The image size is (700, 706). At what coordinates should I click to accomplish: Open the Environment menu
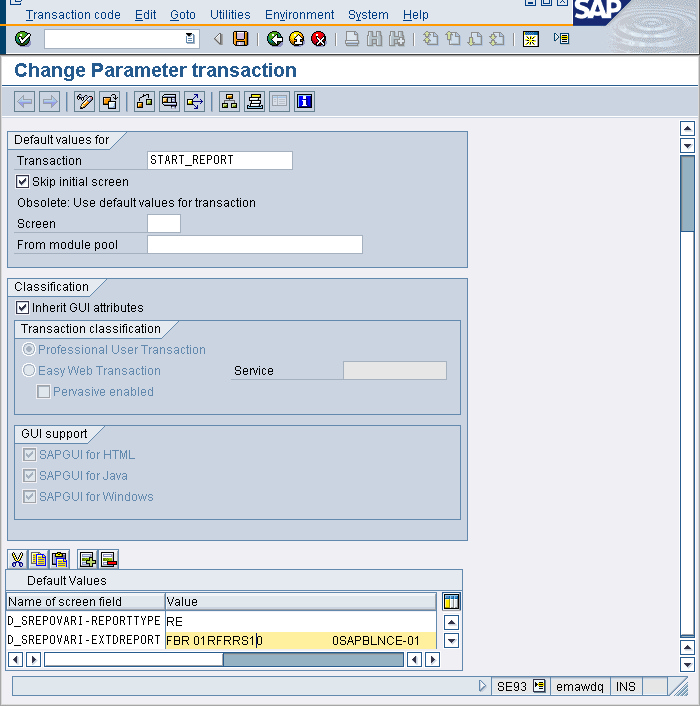pos(299,14)
